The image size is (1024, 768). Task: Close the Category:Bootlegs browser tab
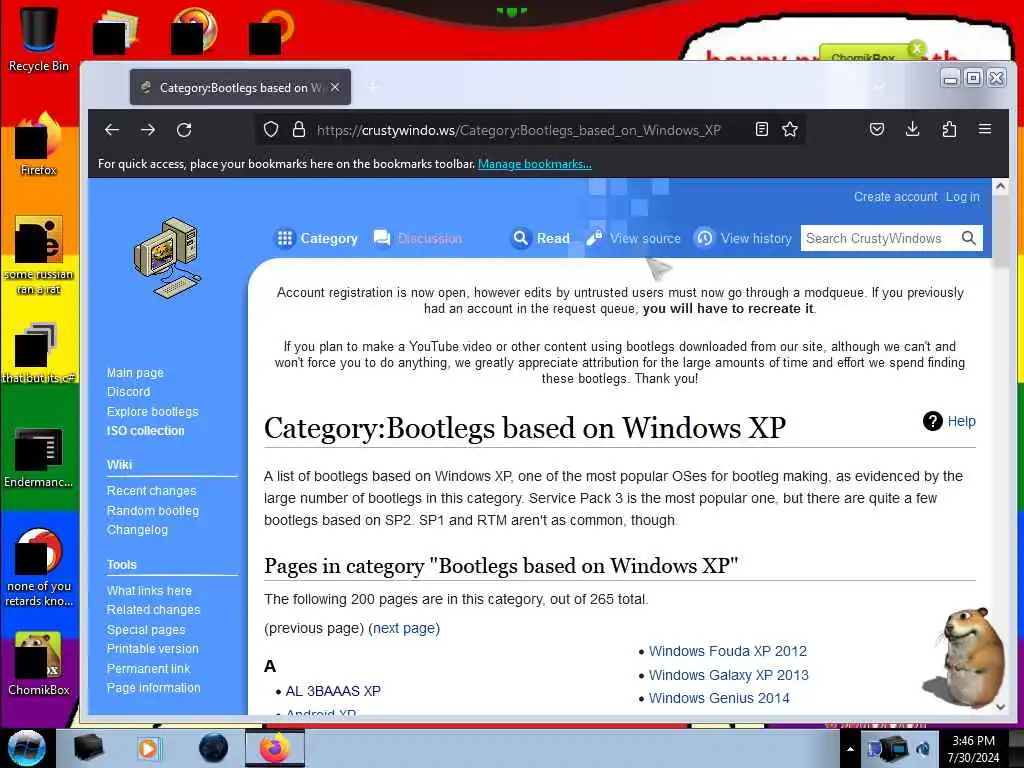tap(335, 87)
